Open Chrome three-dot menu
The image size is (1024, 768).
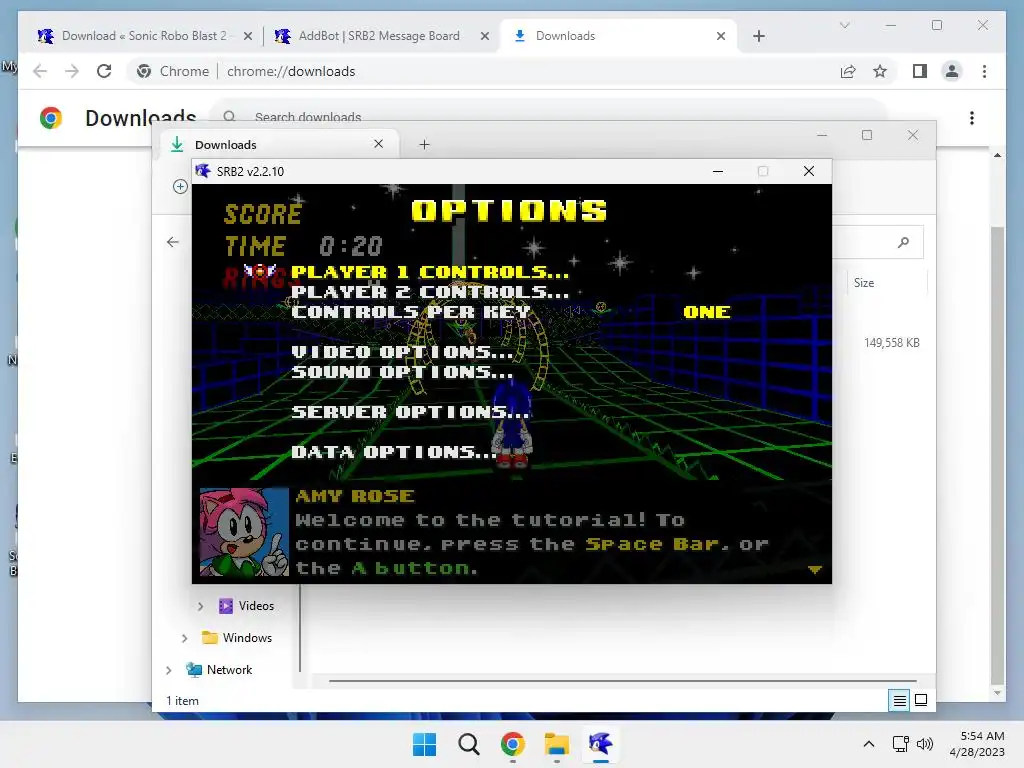click(x=984, y=71)
